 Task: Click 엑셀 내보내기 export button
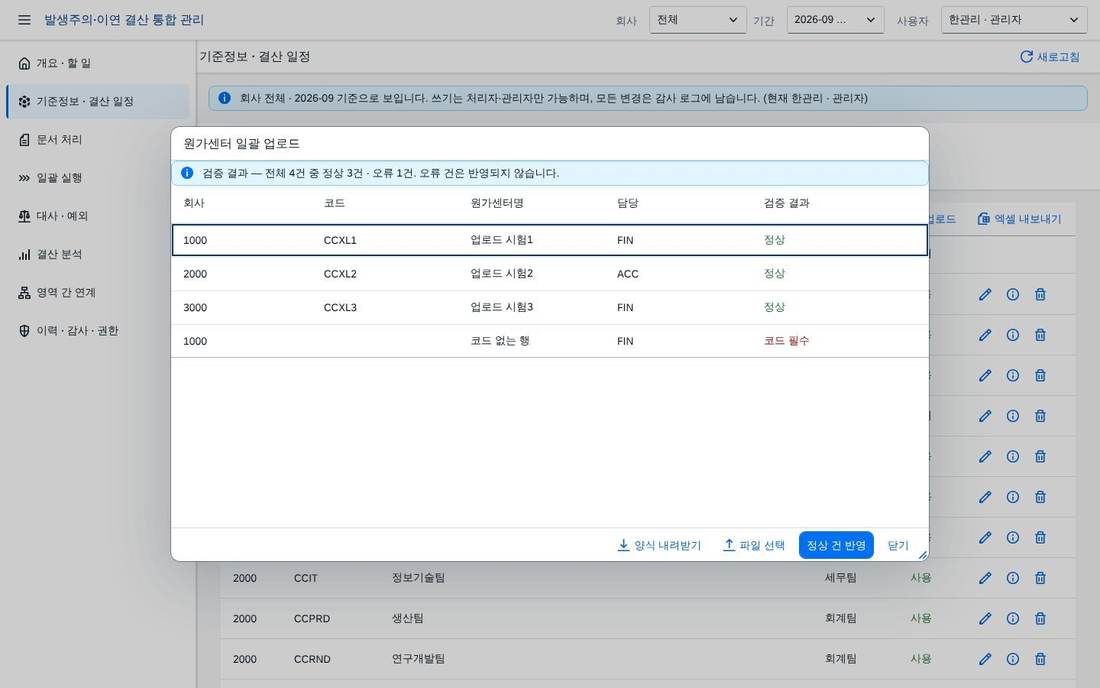[1019, 219]
